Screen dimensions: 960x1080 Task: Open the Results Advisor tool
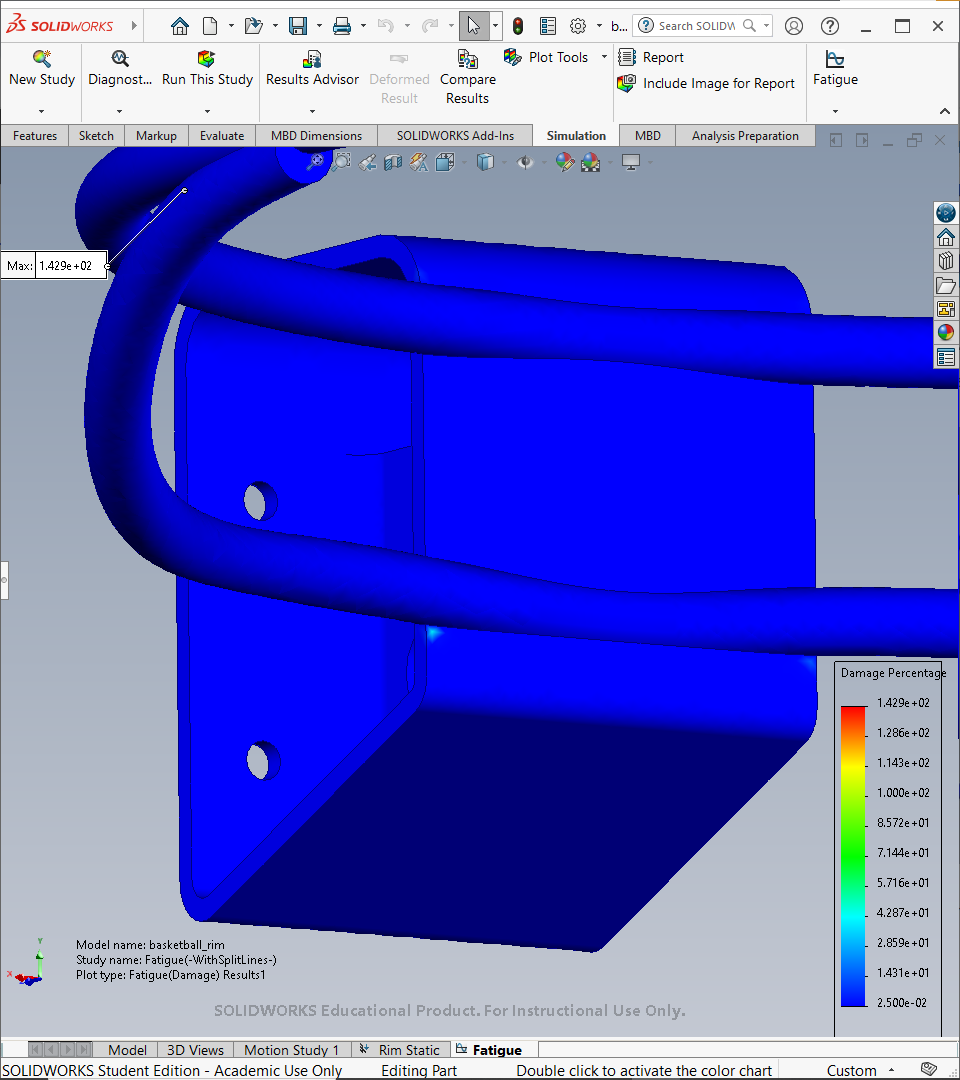[x=312, y=60]
